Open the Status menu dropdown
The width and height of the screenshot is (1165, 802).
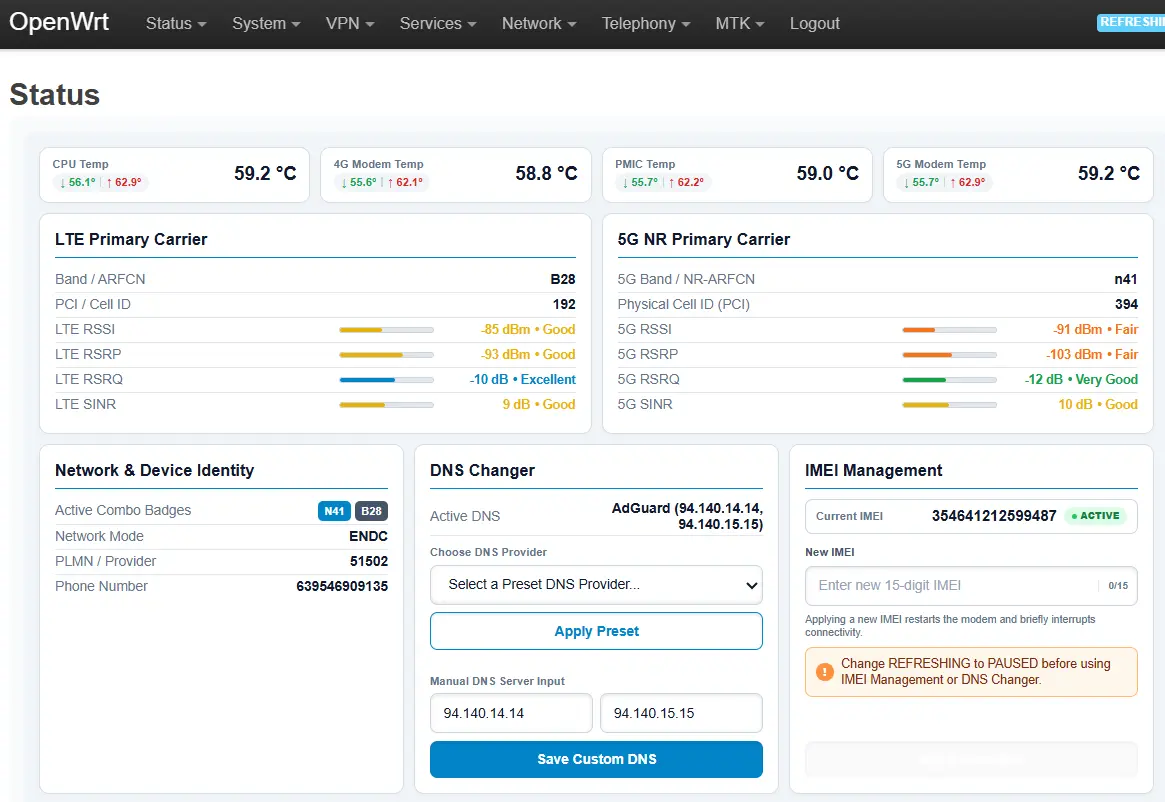[x=175, y=24]
